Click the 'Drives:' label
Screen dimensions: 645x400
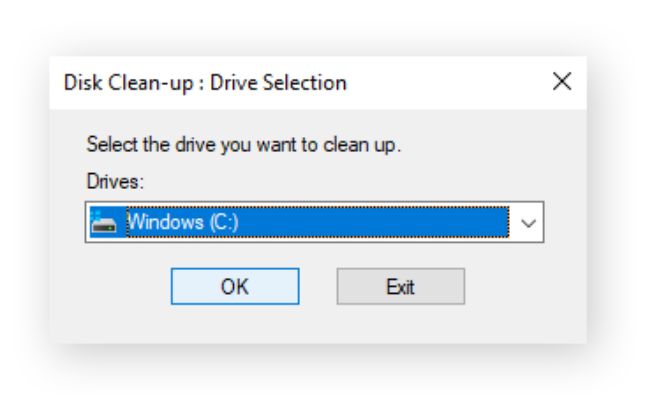[x=115, y=181]
